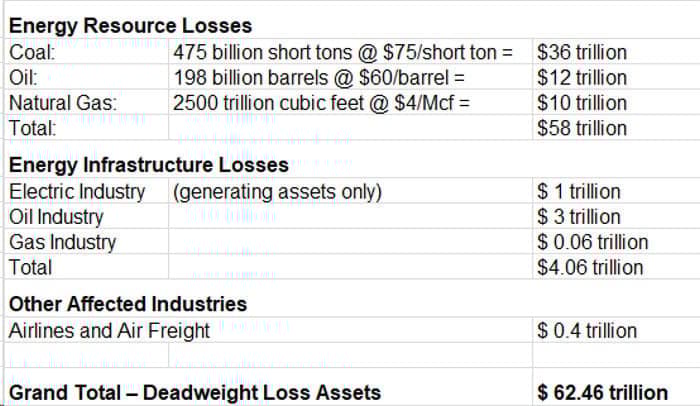Image resolution: width=700 pixels, height=406 pixels.
Task: Select the '$ 62.46 trillion' grand total cell
Action: tap(603, 392)
